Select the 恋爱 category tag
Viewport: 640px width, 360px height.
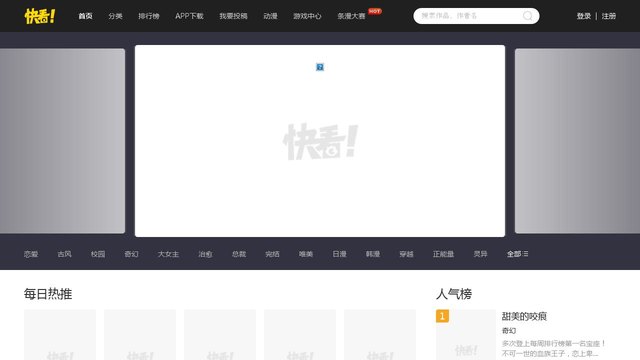click(x=31, y=254)
